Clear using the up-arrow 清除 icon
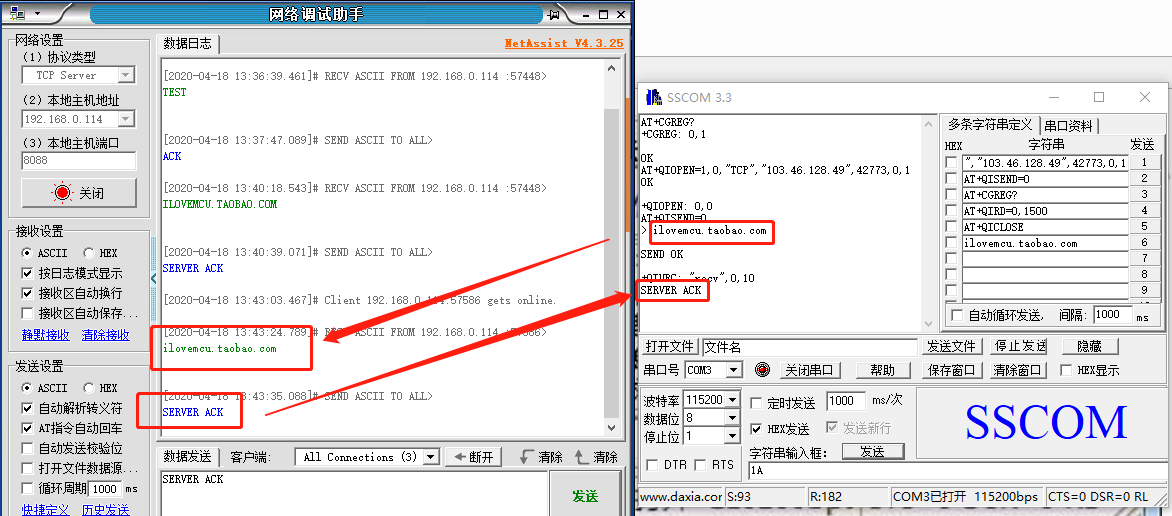Image resolution: width=1172 pixels, height=516 pixels. [596, 457]
